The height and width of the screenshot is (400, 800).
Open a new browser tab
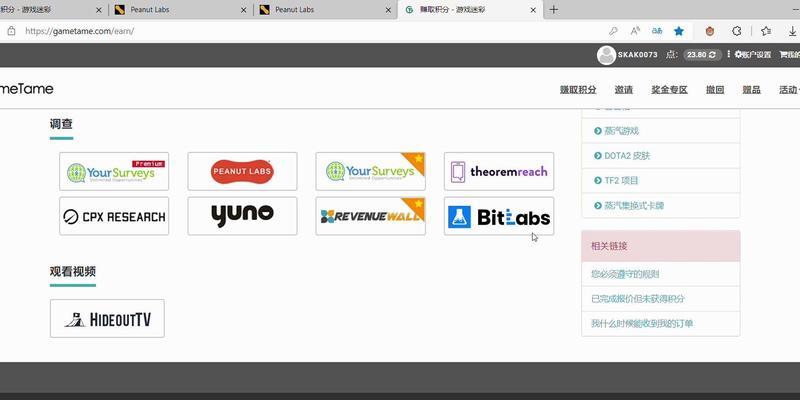pyautogui.click(x=554, y=10)
